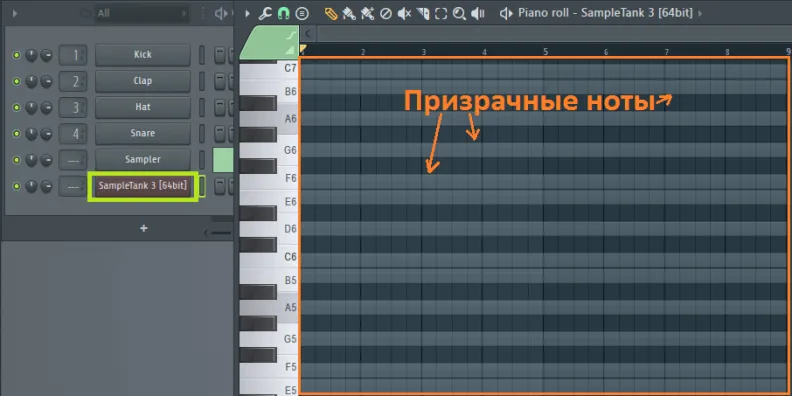Select the Draw pencil tool
This screenshot has height=396, width=792.
pyautogui.click(x=331, y=14)
